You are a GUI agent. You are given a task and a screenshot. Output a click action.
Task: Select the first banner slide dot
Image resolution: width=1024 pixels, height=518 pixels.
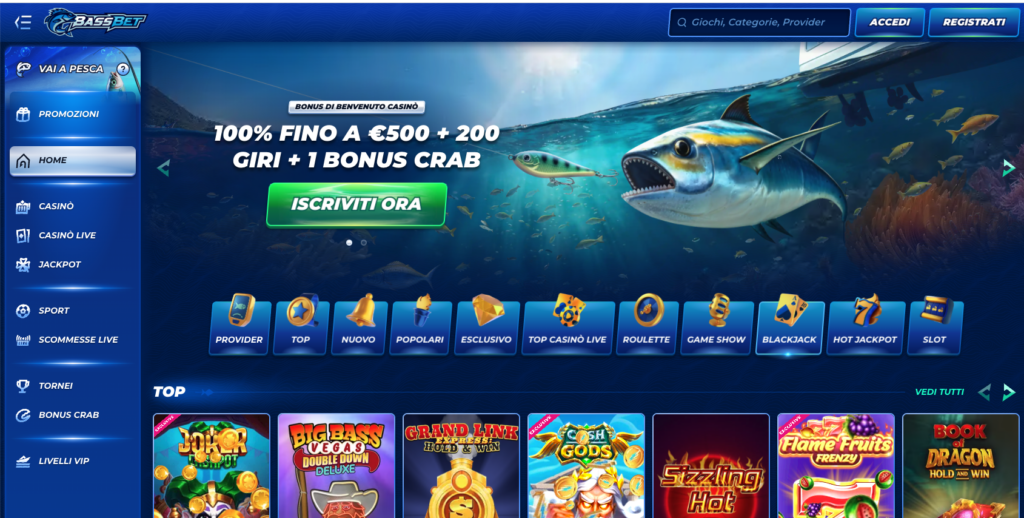[349, 242]
